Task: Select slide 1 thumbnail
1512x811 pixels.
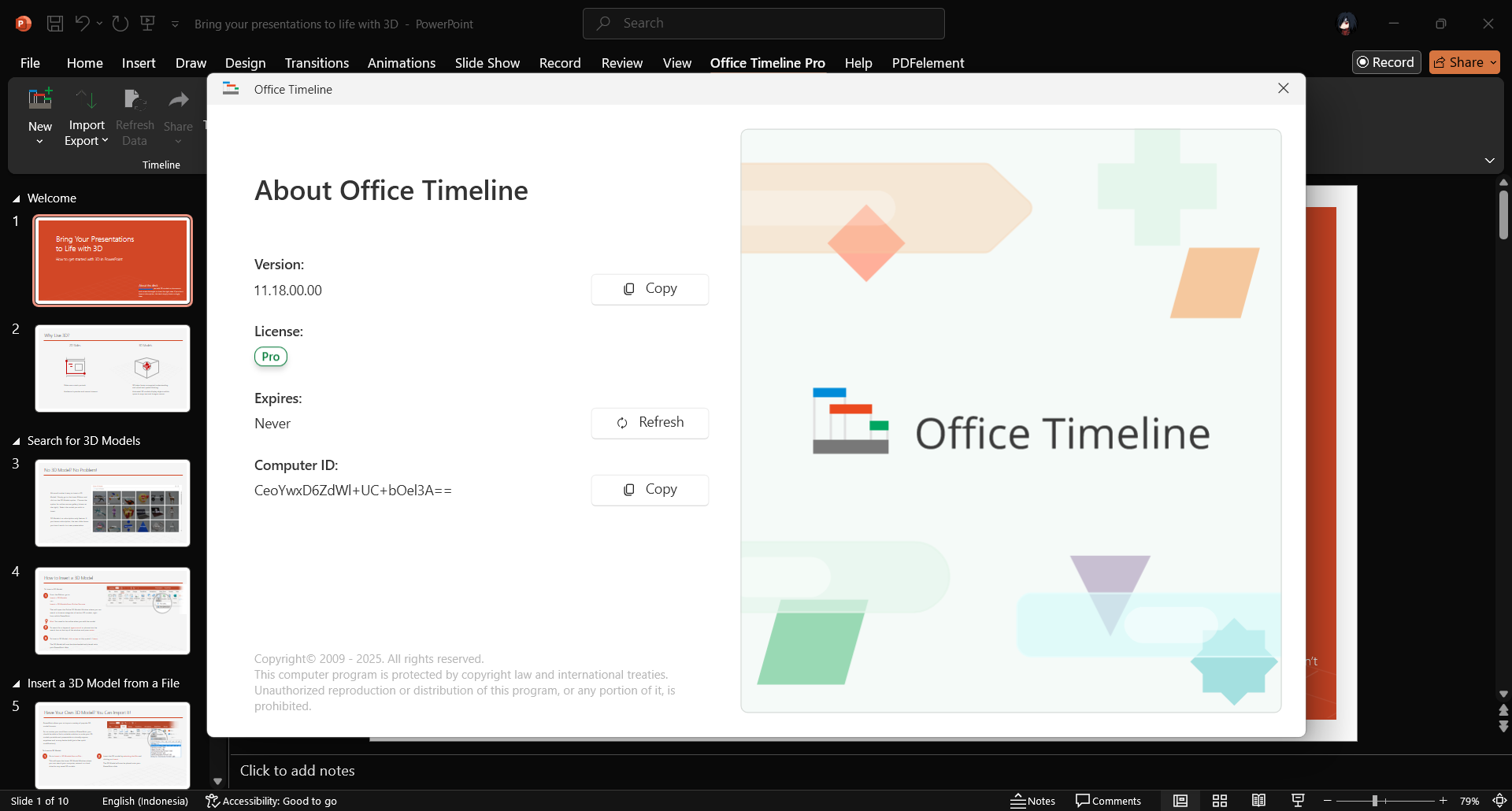Action: [x=113, y=261]
